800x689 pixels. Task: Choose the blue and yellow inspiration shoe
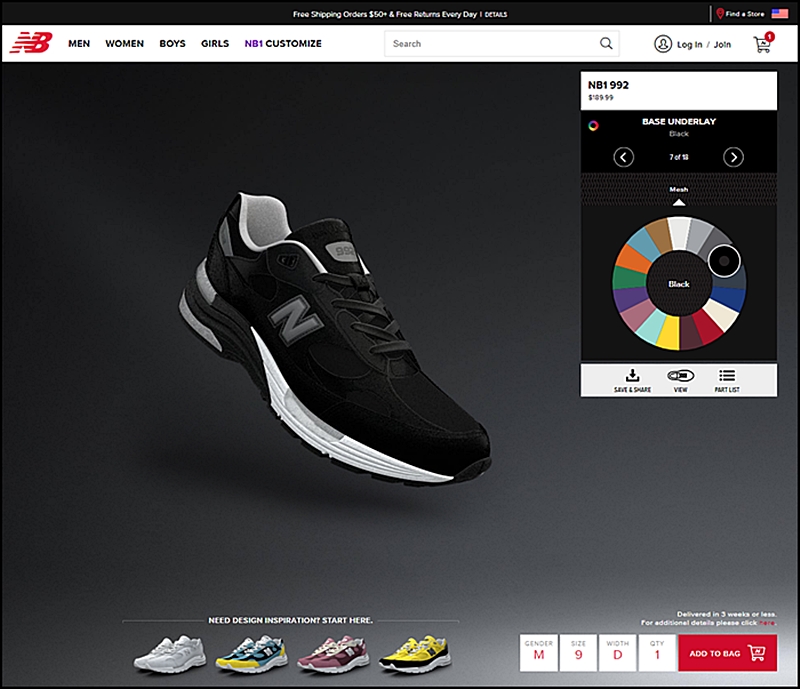pyautogui.click(x=252, y=653)
